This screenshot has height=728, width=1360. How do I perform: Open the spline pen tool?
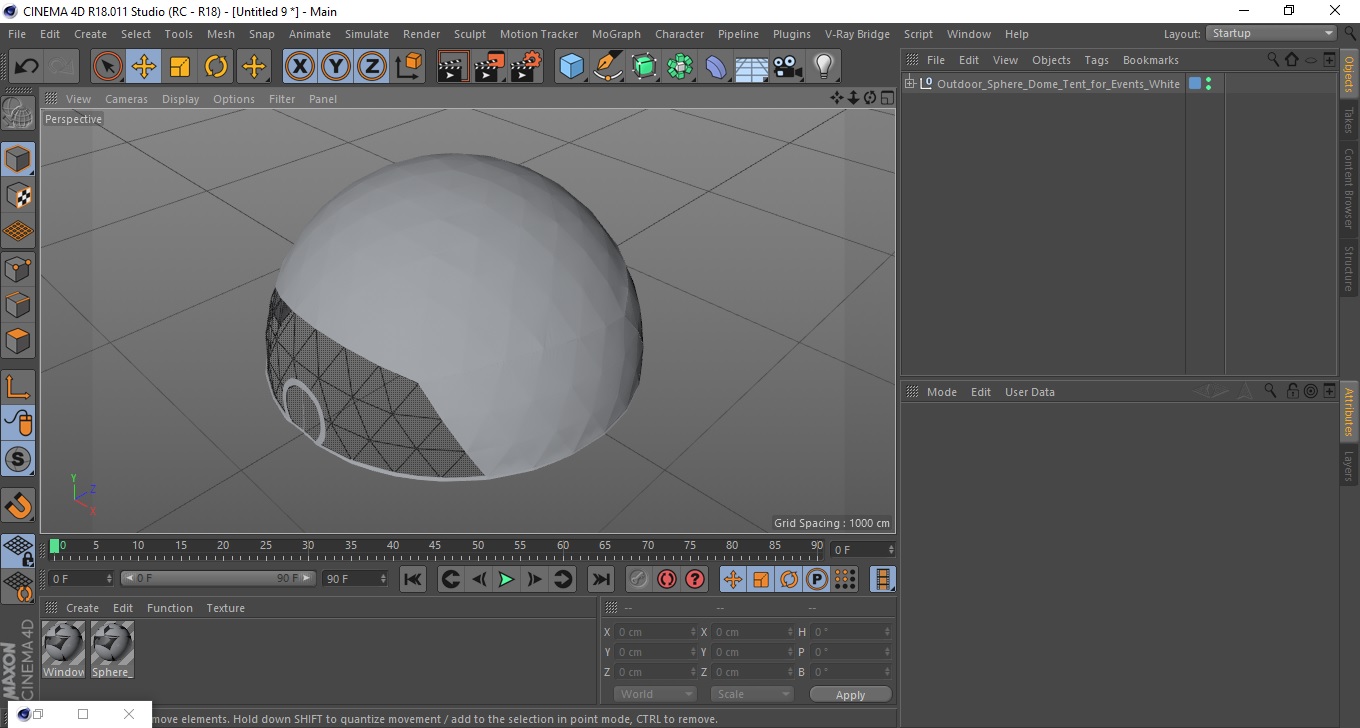coord(608,67)
